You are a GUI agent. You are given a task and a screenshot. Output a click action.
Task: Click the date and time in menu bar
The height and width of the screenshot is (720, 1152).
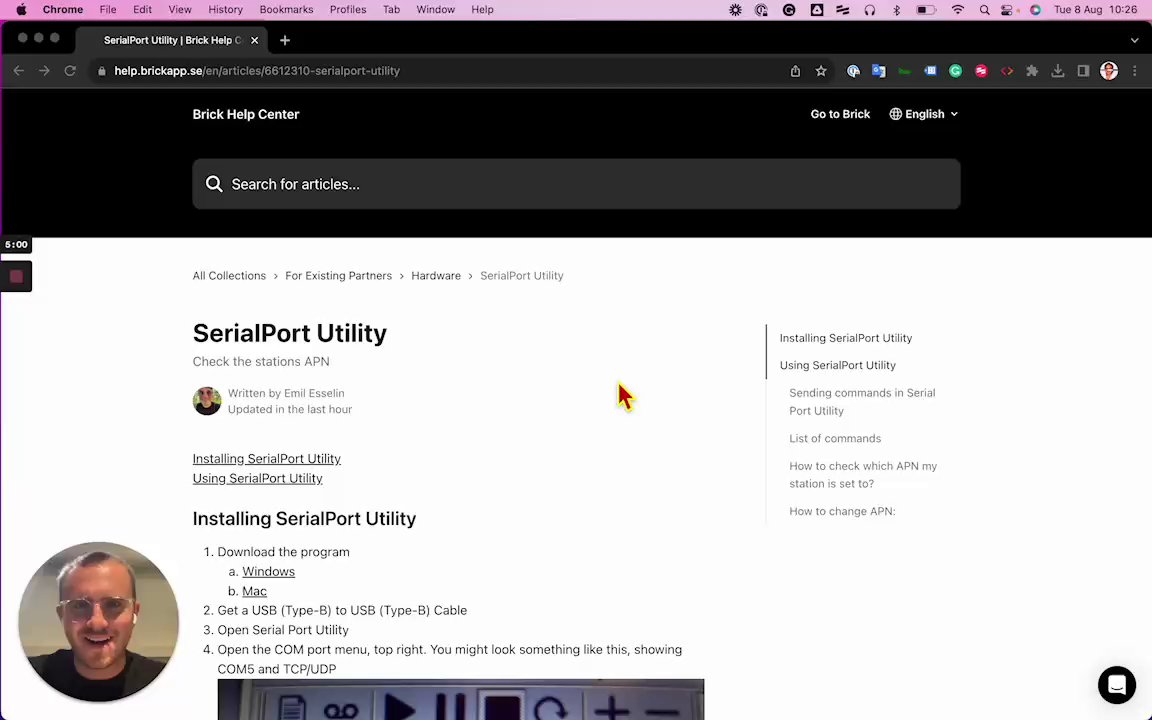1095,10
